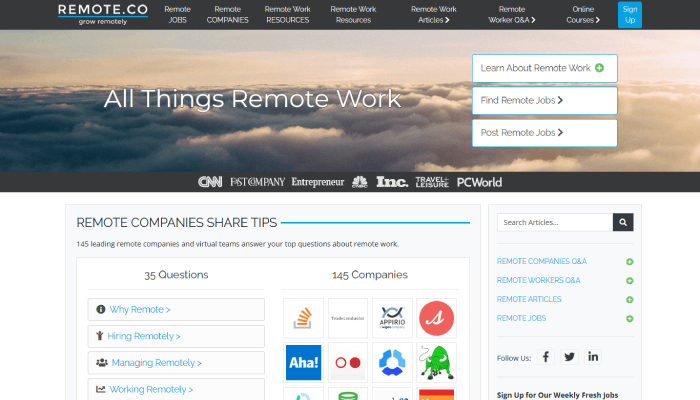Click the Inc. logo
The image size is (700, 400).
click(392, 182)
